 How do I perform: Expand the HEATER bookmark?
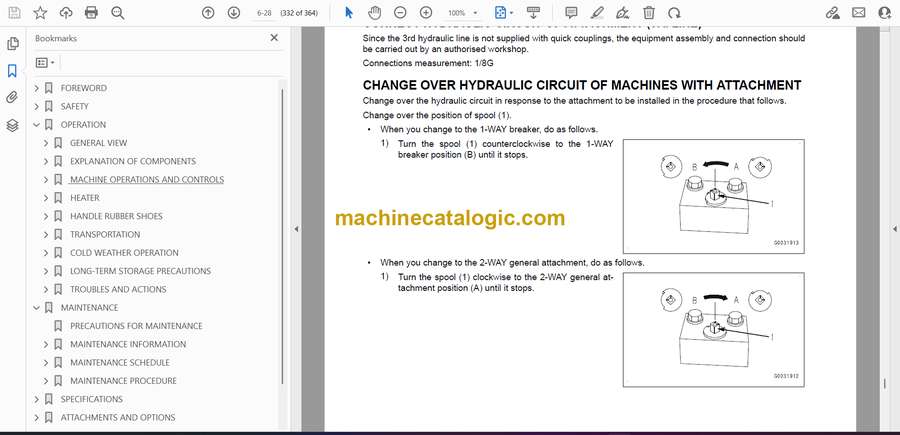coord(46,198)
